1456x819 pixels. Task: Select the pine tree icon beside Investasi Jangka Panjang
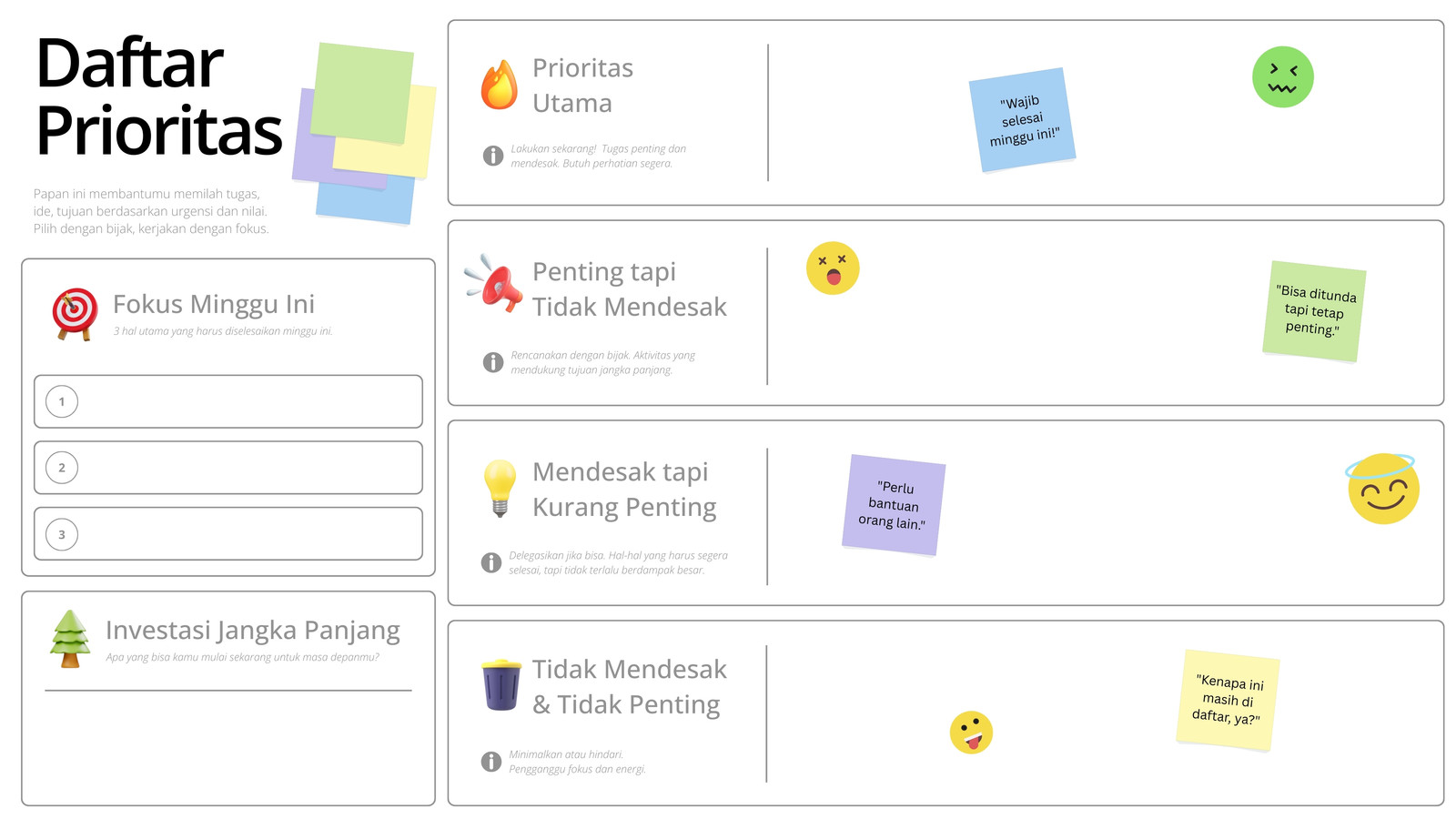tap(70, 639)
